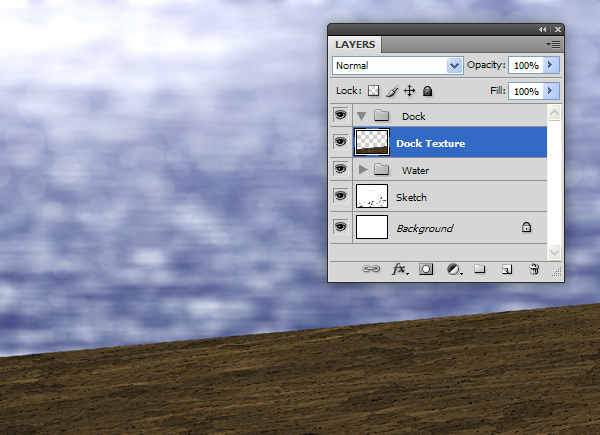
Task: Close the Layers panel
Action: click(558, 29)
